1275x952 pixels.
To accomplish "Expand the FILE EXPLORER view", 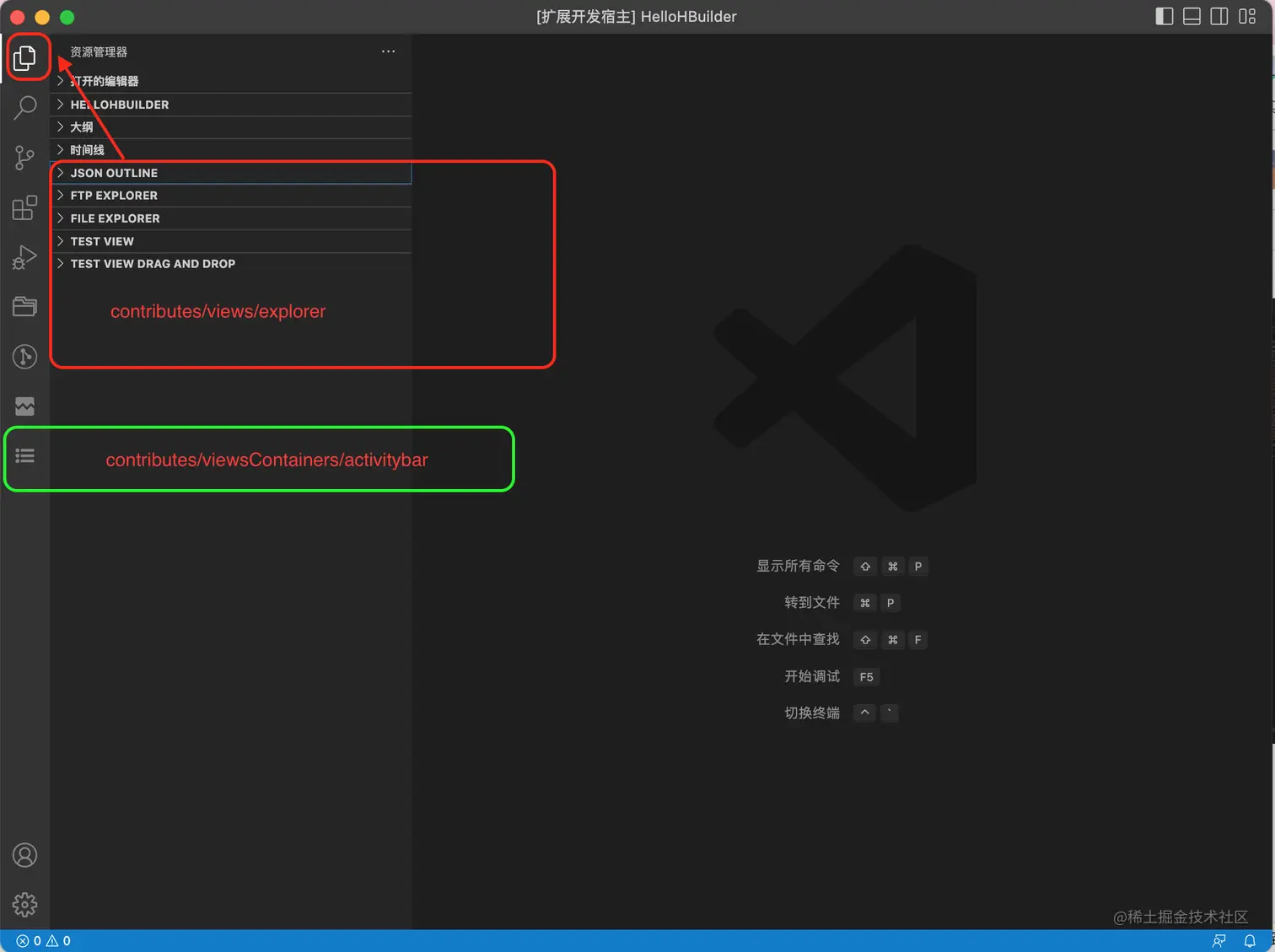I will tap(231, 218).
